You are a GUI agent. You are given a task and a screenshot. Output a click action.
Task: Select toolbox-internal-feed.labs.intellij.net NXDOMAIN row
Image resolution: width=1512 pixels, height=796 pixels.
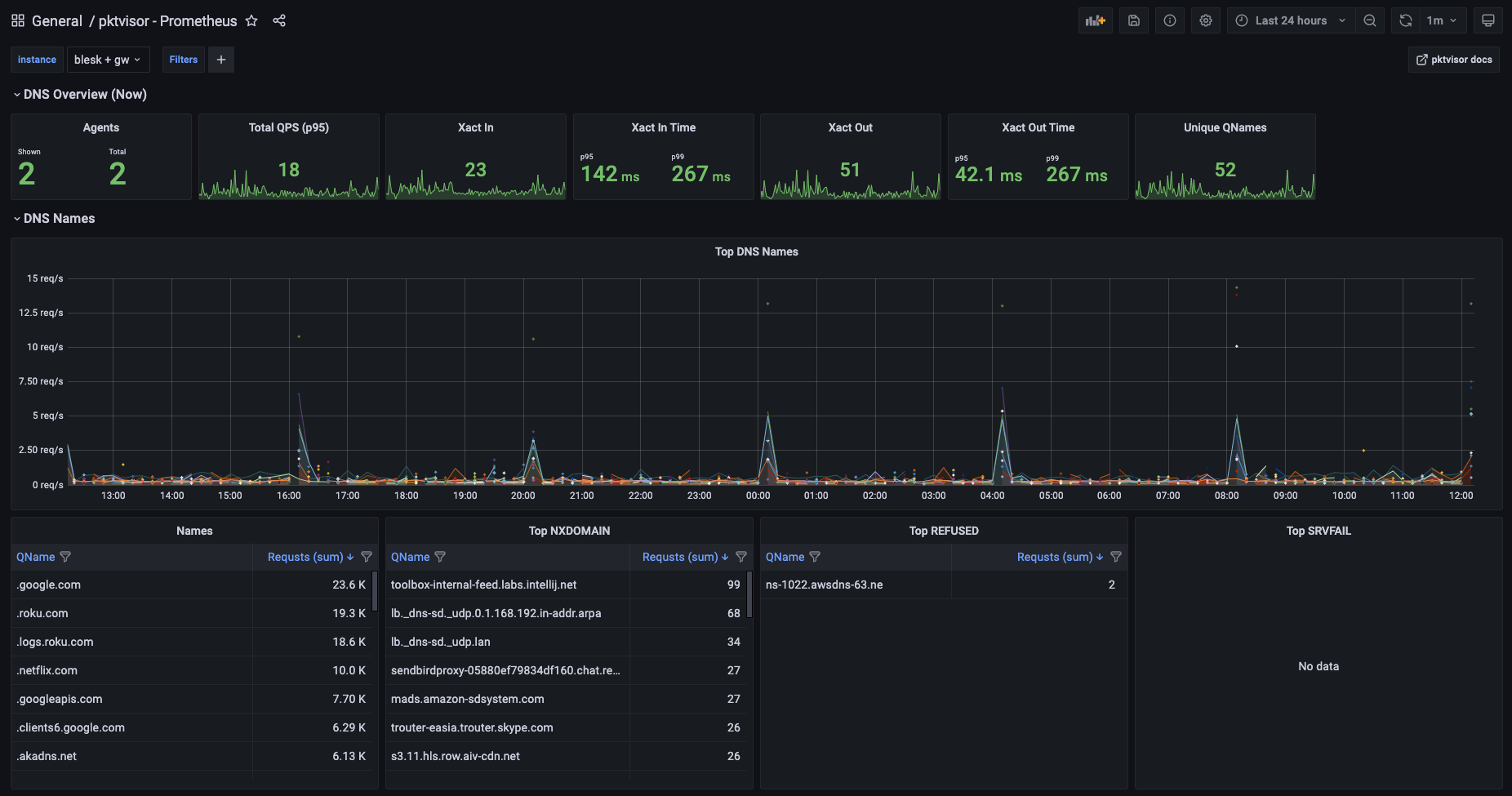[567, 585]
